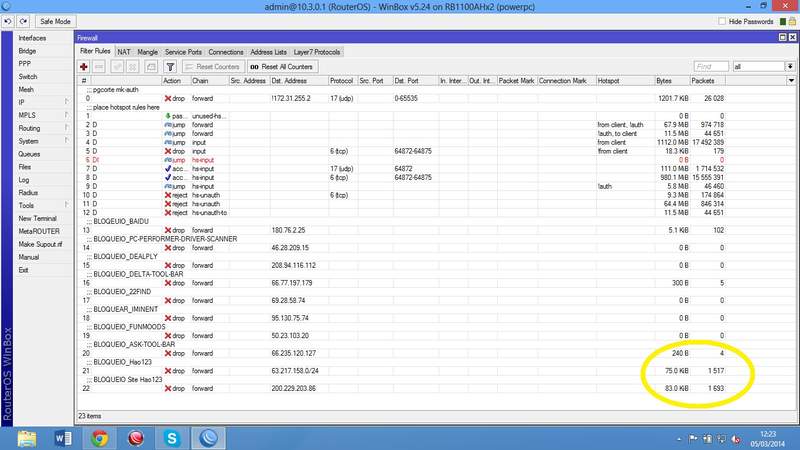
Task: Open Mesh in the sidebar
Action: click(26, 89)
